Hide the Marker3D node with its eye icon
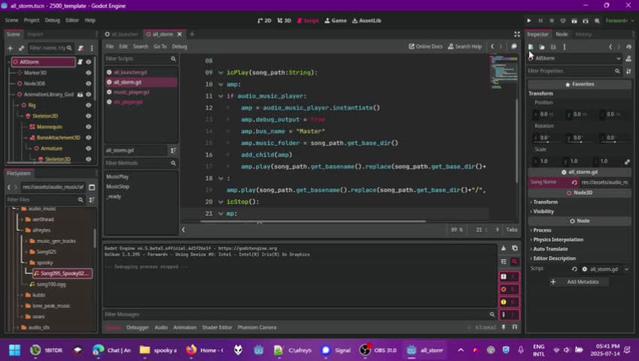This screenshot has width=639, height=361. [88, 73]
